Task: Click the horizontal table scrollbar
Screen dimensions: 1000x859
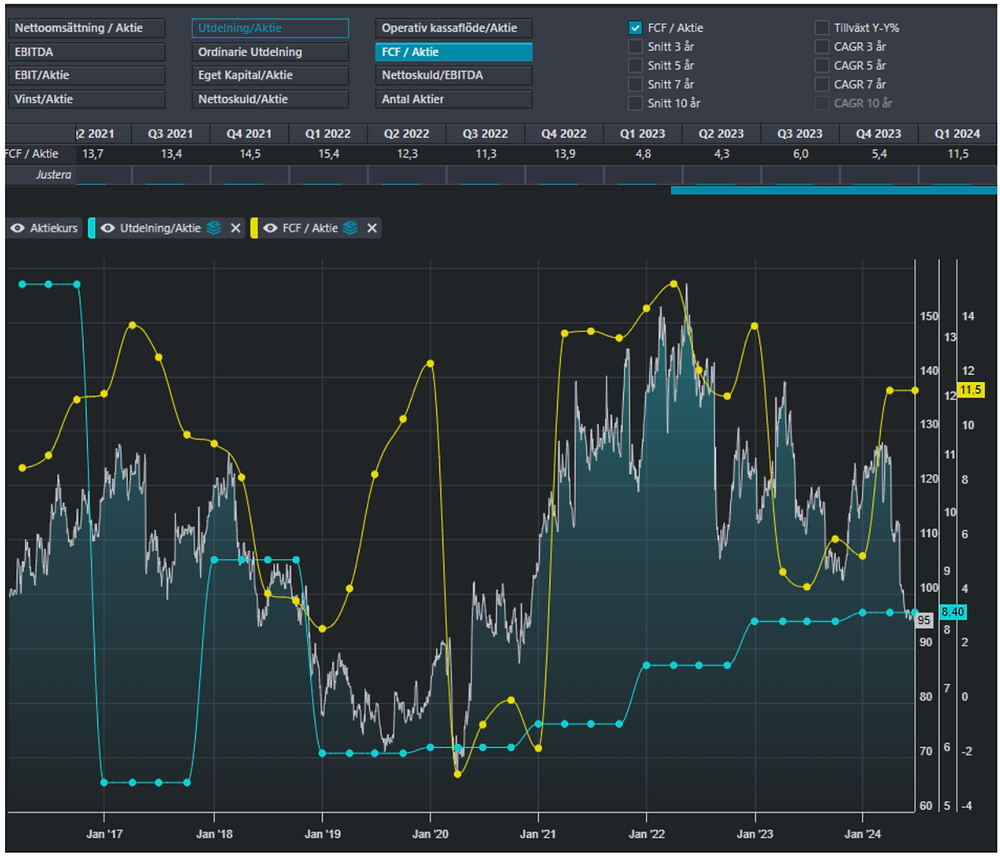Action: click(834, 190)
